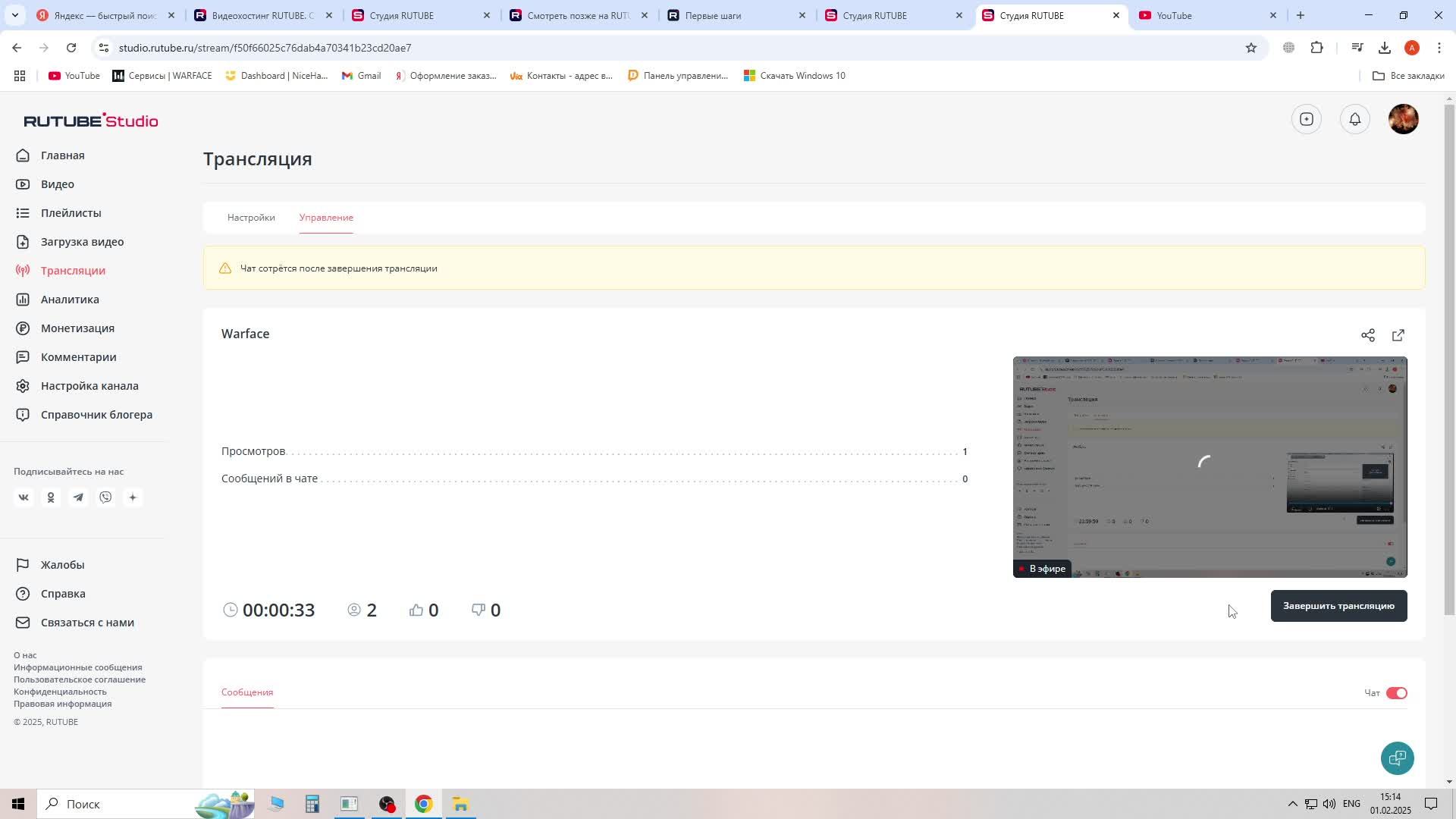Open the Все закладки folder
This screenshot has width=1456, height=819.
click(1408, 76)
